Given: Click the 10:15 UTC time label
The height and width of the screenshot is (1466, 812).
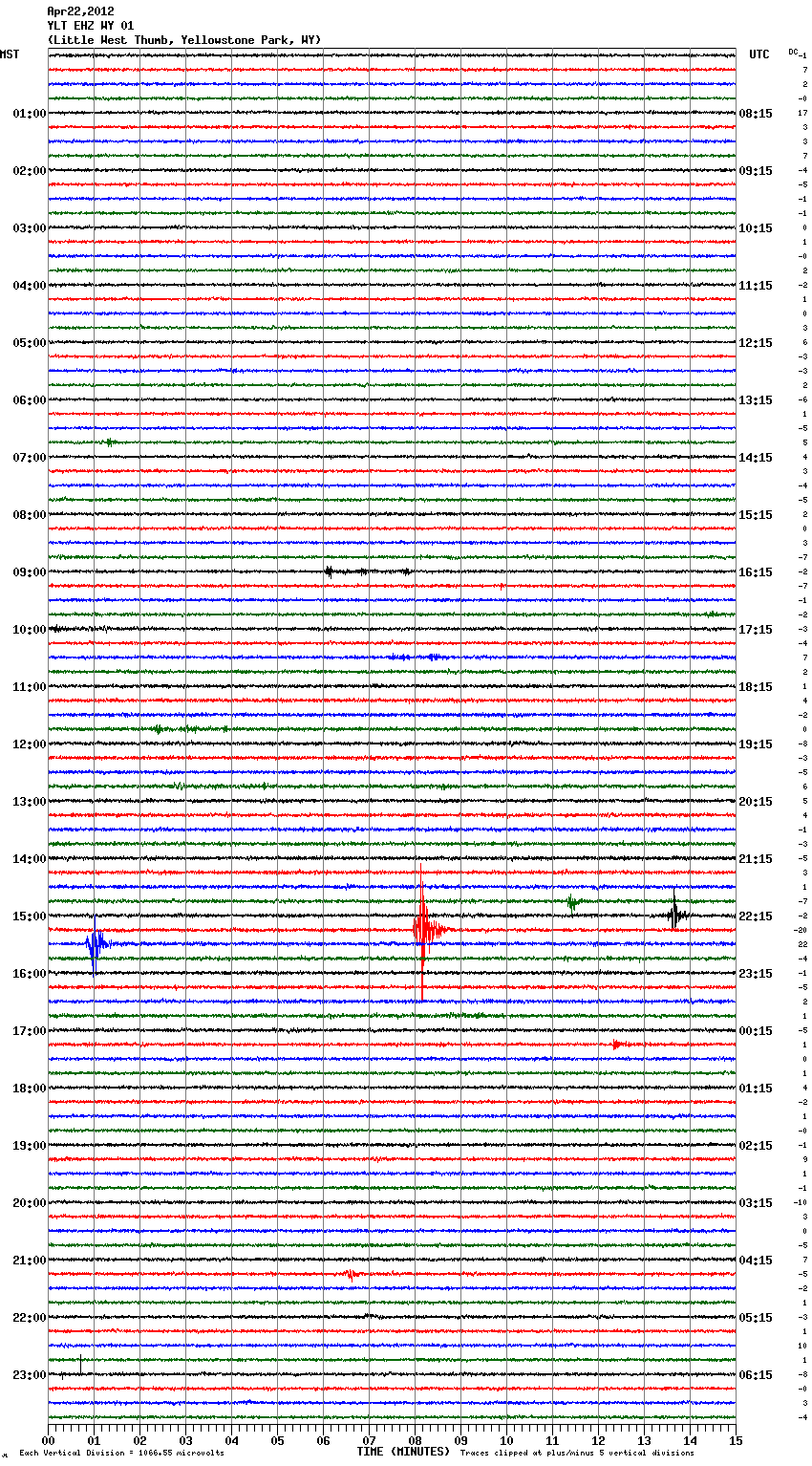Looking at the screenshot, I should coord(756,228).
